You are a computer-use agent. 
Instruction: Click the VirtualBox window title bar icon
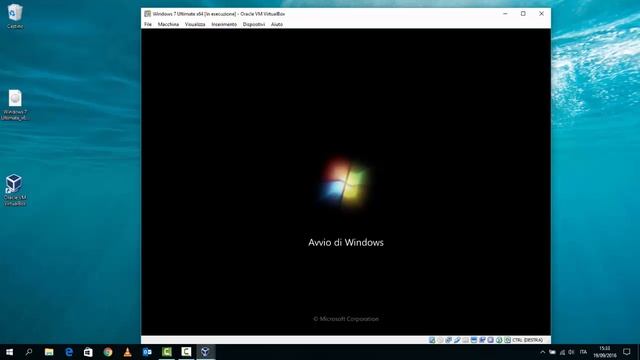click(x=147, y=14)
